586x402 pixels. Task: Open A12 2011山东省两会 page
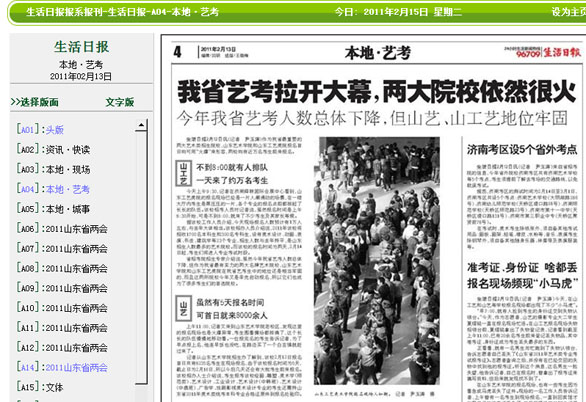click(62, 347)
